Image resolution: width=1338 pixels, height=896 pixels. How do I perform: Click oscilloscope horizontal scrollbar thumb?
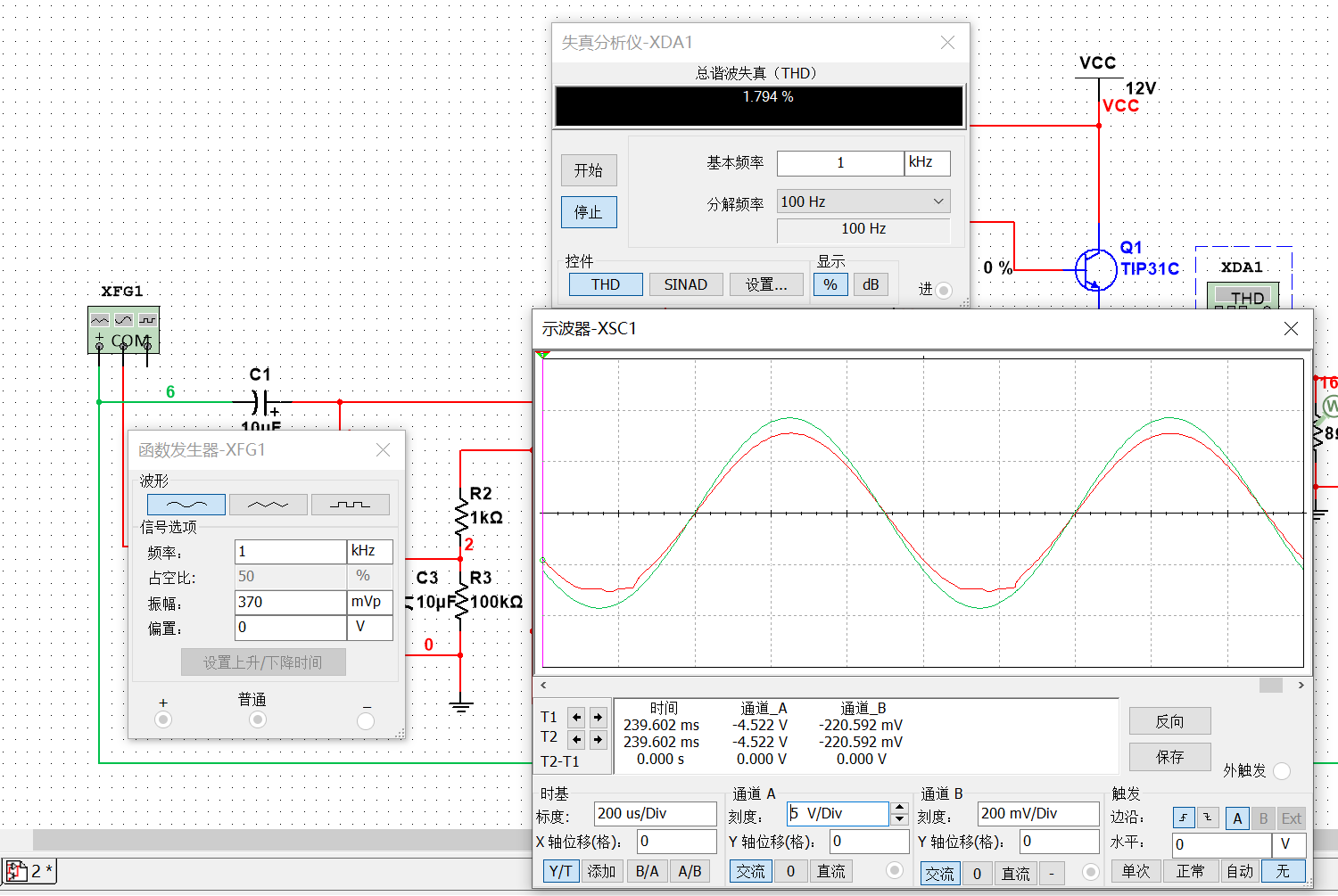click(1271, 685)
